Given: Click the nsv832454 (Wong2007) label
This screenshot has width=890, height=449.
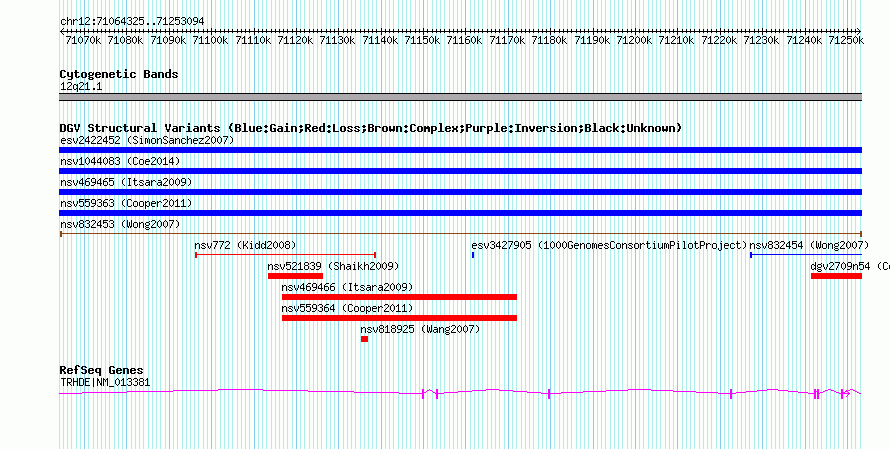Looking at the screenshot, I should coord(809,245).
